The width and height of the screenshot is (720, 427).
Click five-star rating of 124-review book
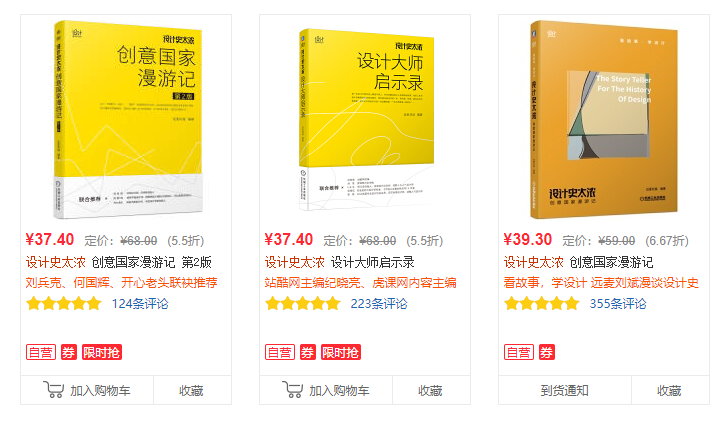tap(64, 303)
